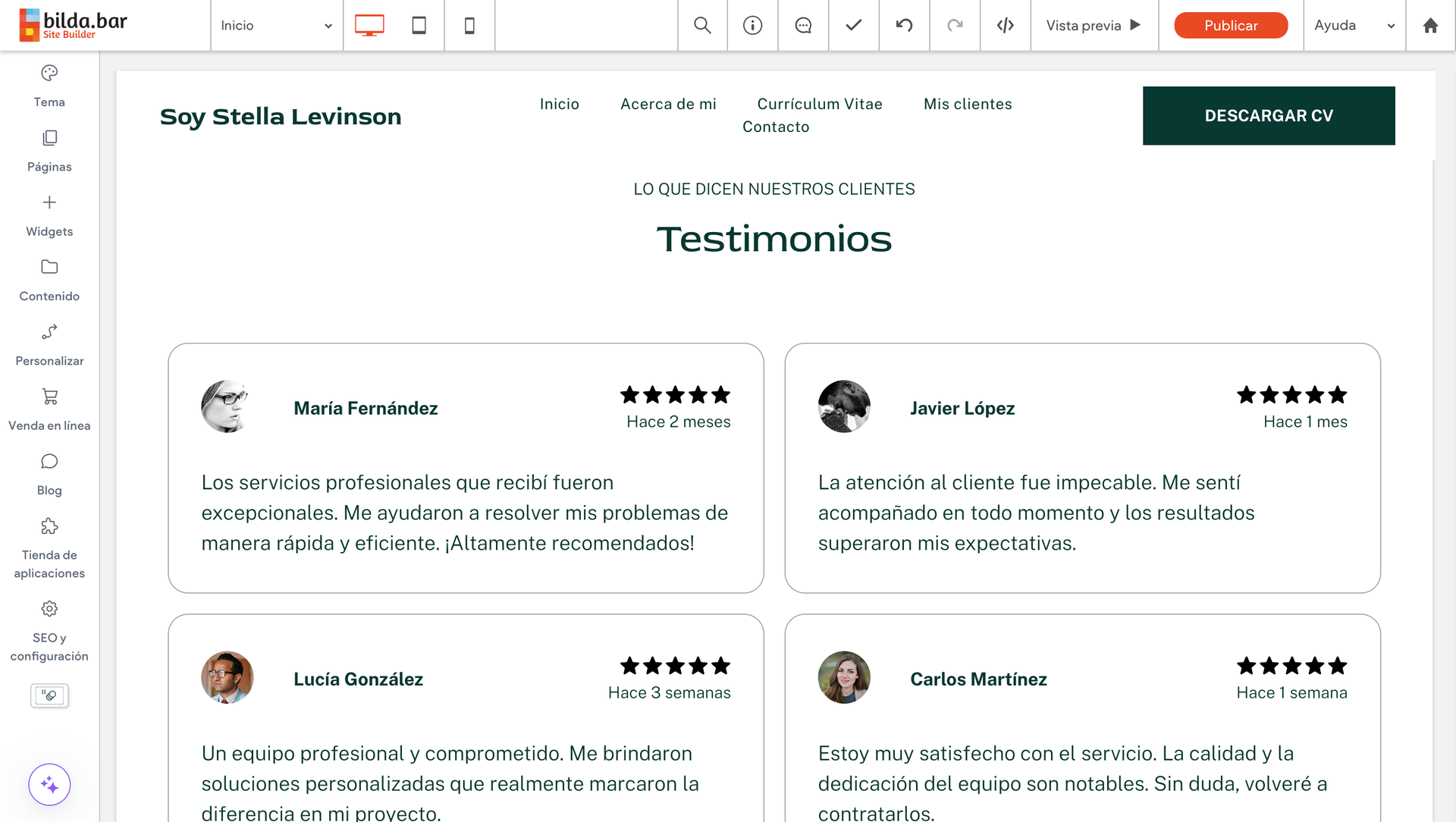Open Tienda de aplicaciones panel
Image resolution: width=1456 pixels, height=822 pixels.
(49, 548)
